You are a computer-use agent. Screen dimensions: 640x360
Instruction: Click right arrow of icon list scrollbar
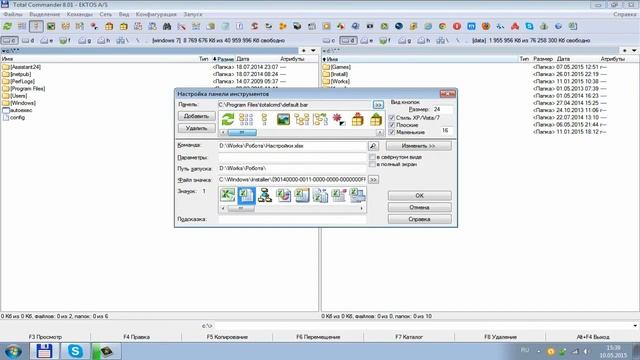coord(362,209)
